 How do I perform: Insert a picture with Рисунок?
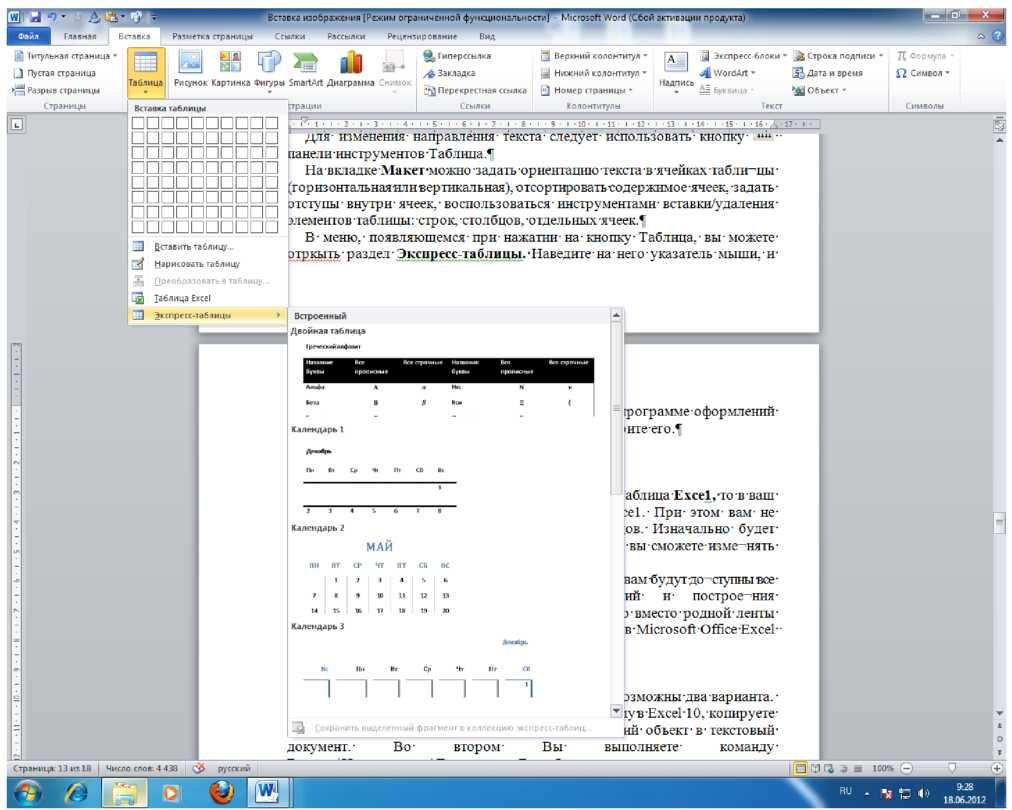point(190,70)
